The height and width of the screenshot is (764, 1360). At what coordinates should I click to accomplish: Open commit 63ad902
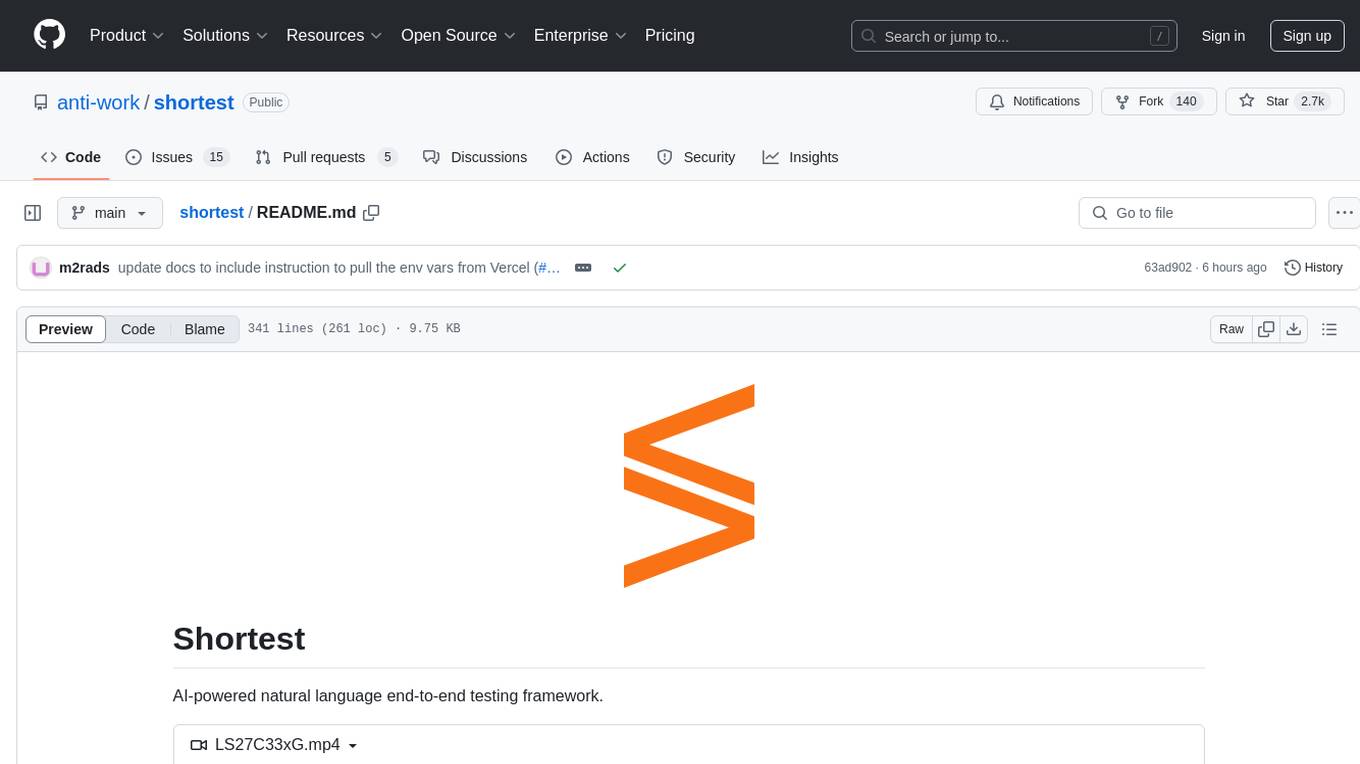click(1168, 268)
